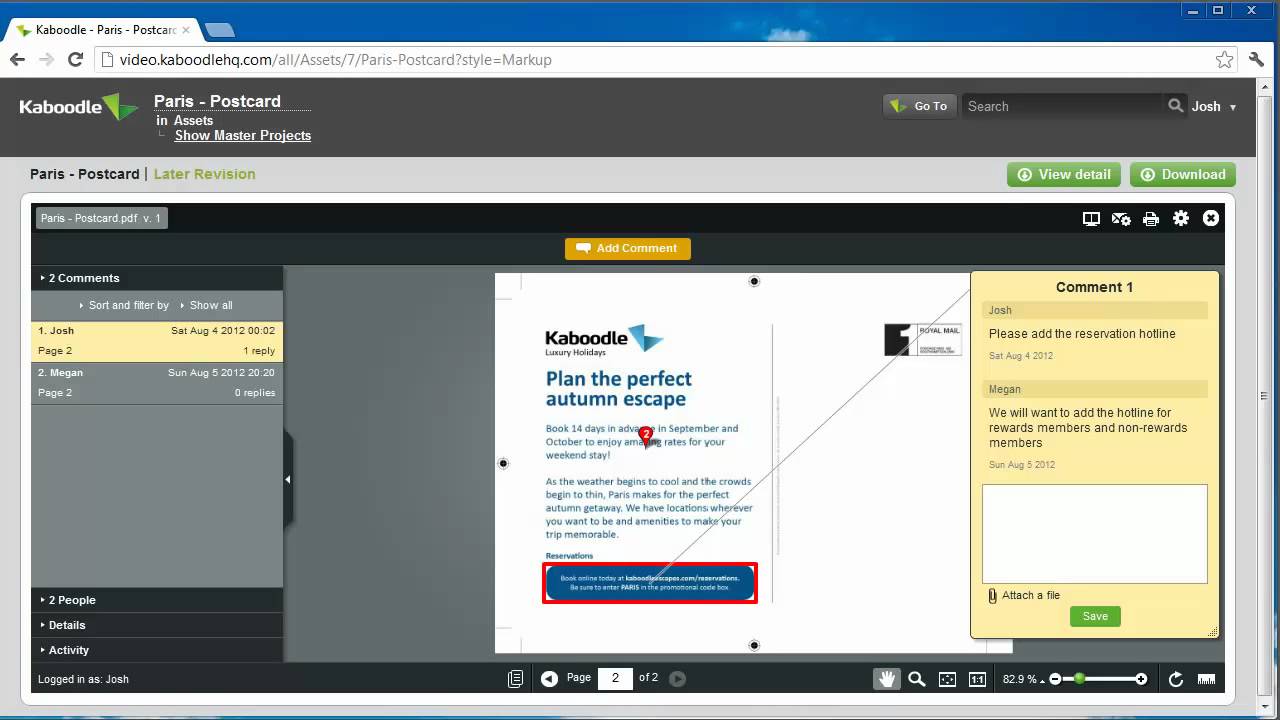The width and height of the screenshot is (1280, 720).
Task: Click the top page edge handle
Action: (x=754, y=281)
